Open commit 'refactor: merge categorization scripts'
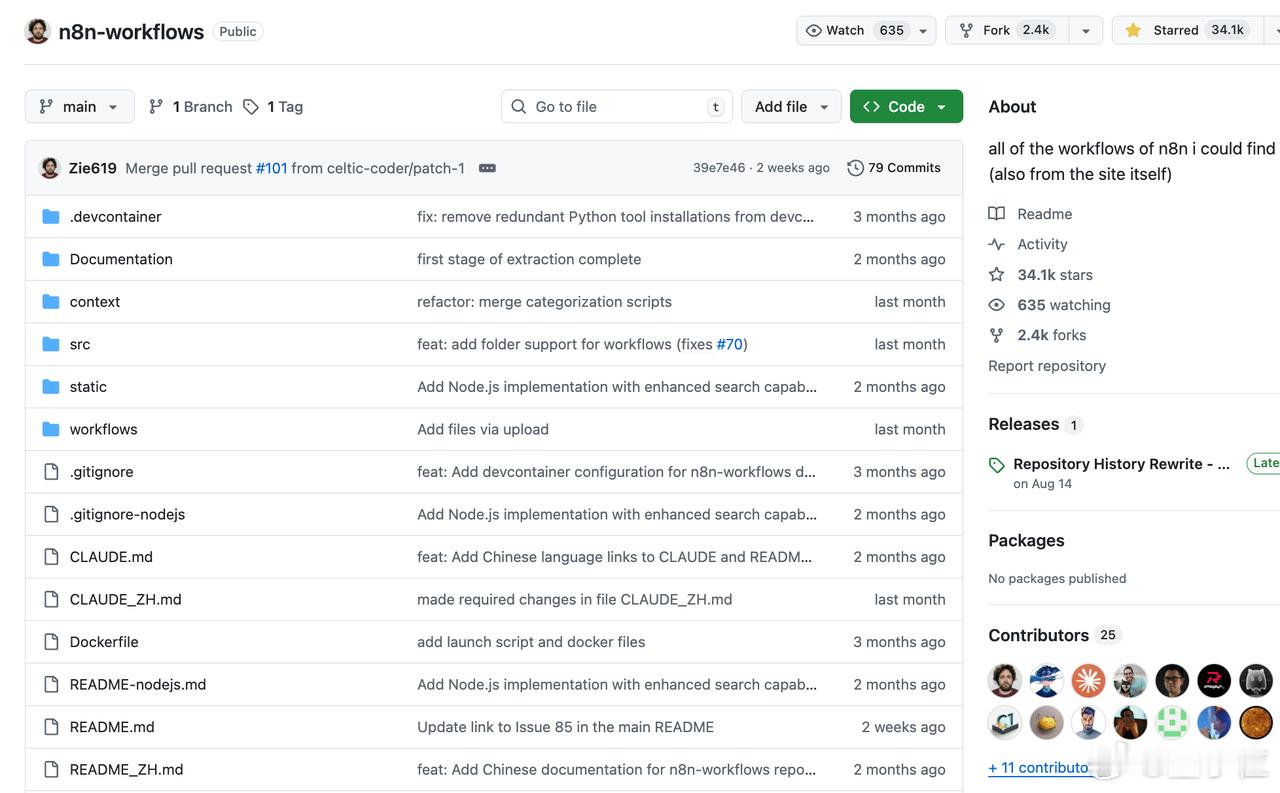Viewport: 1280px width, 793px height. coord(544,301)
